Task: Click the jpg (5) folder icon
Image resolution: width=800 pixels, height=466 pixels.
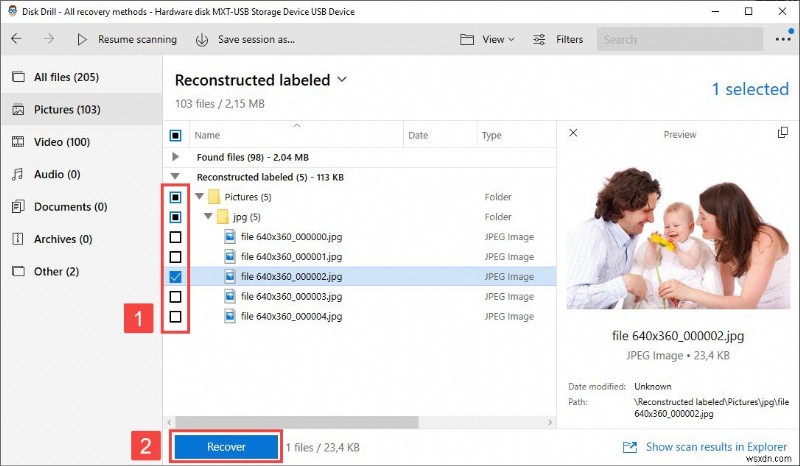Action: click(223, 217)
